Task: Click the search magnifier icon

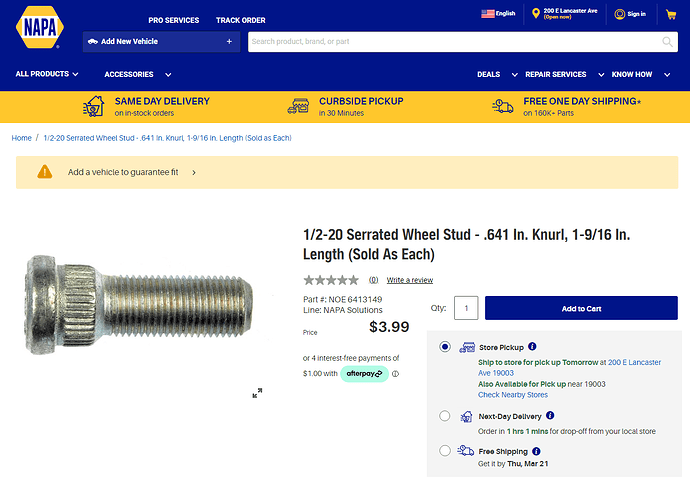Action: point(667,42)
